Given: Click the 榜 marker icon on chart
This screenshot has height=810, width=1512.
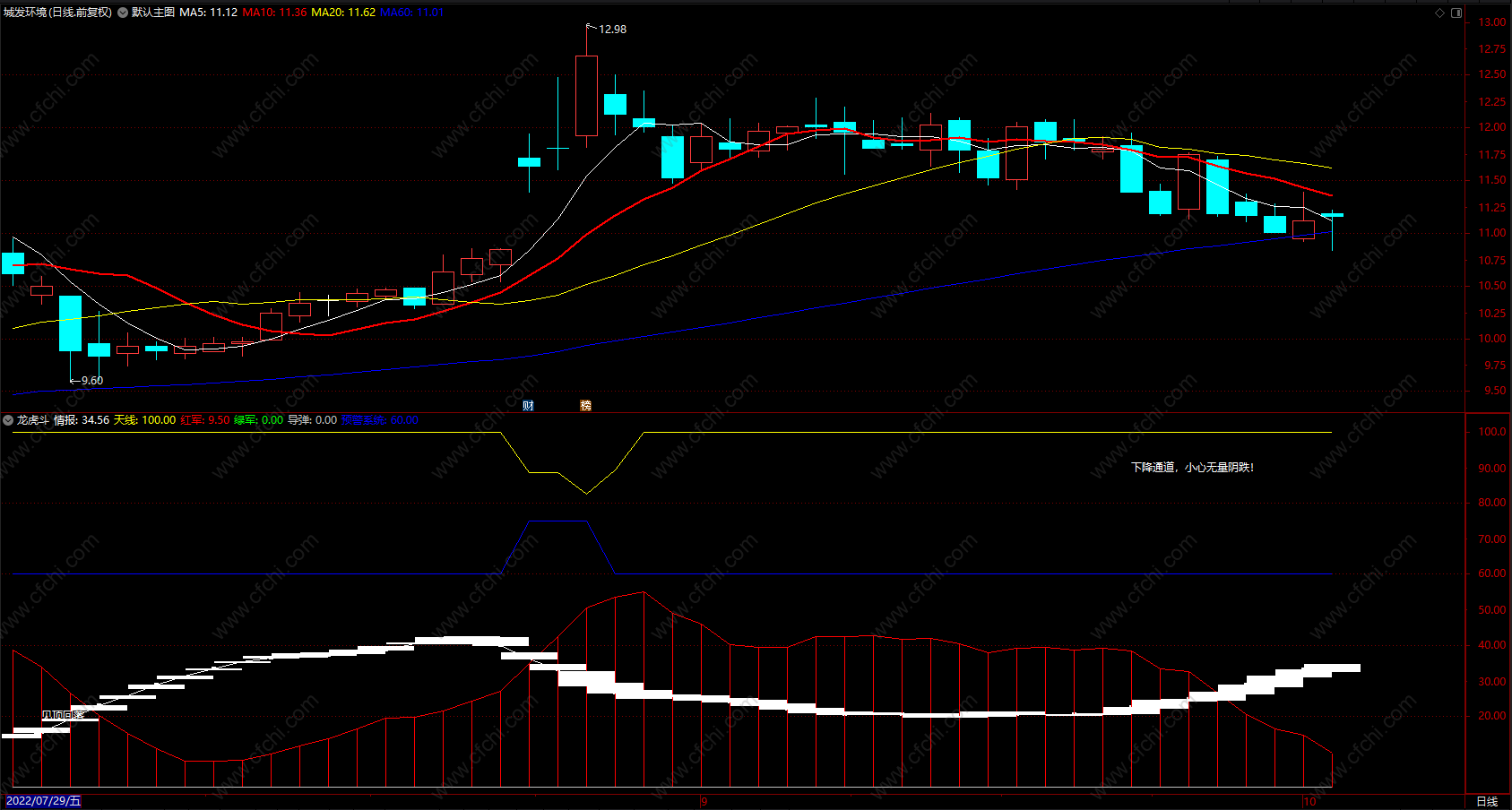Looking at the screenshot, I should pyautogui.click(x=585, y=406).
